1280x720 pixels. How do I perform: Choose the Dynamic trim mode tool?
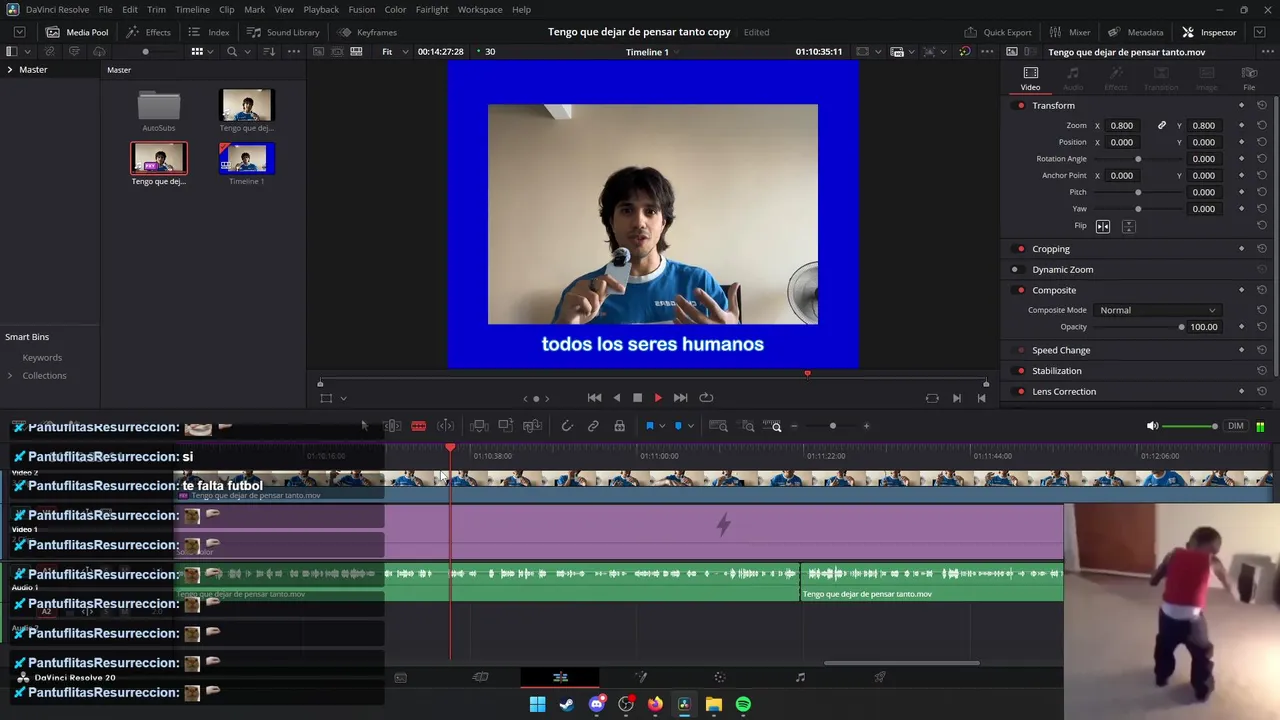click(445, 426)
